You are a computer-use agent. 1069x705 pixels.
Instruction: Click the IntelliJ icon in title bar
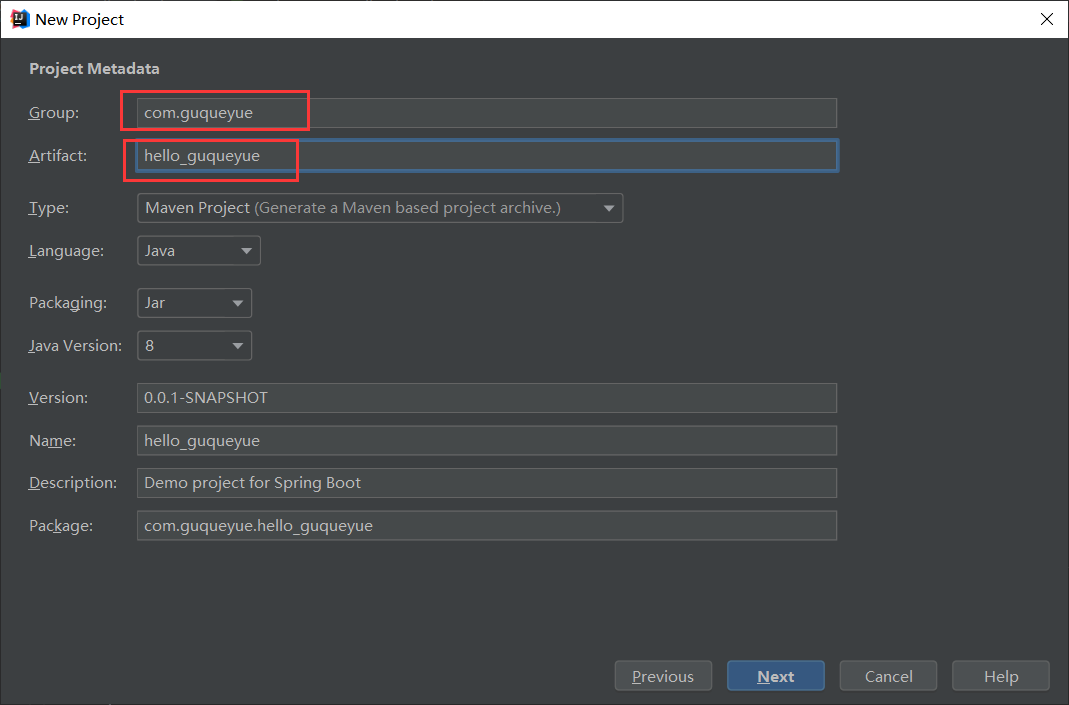[x=20, y=19]
